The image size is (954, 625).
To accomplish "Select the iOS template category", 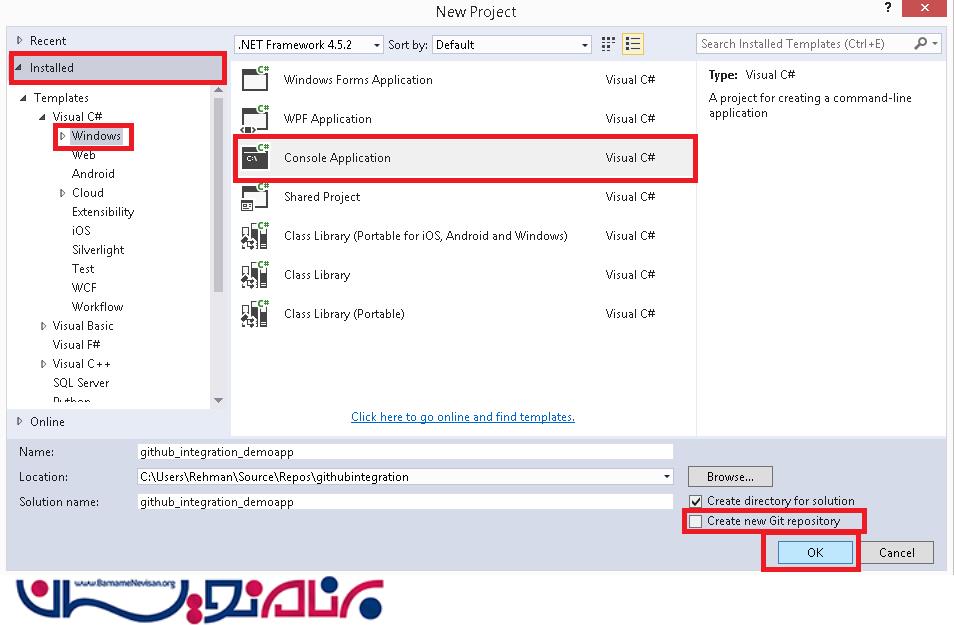I will 81,231.
